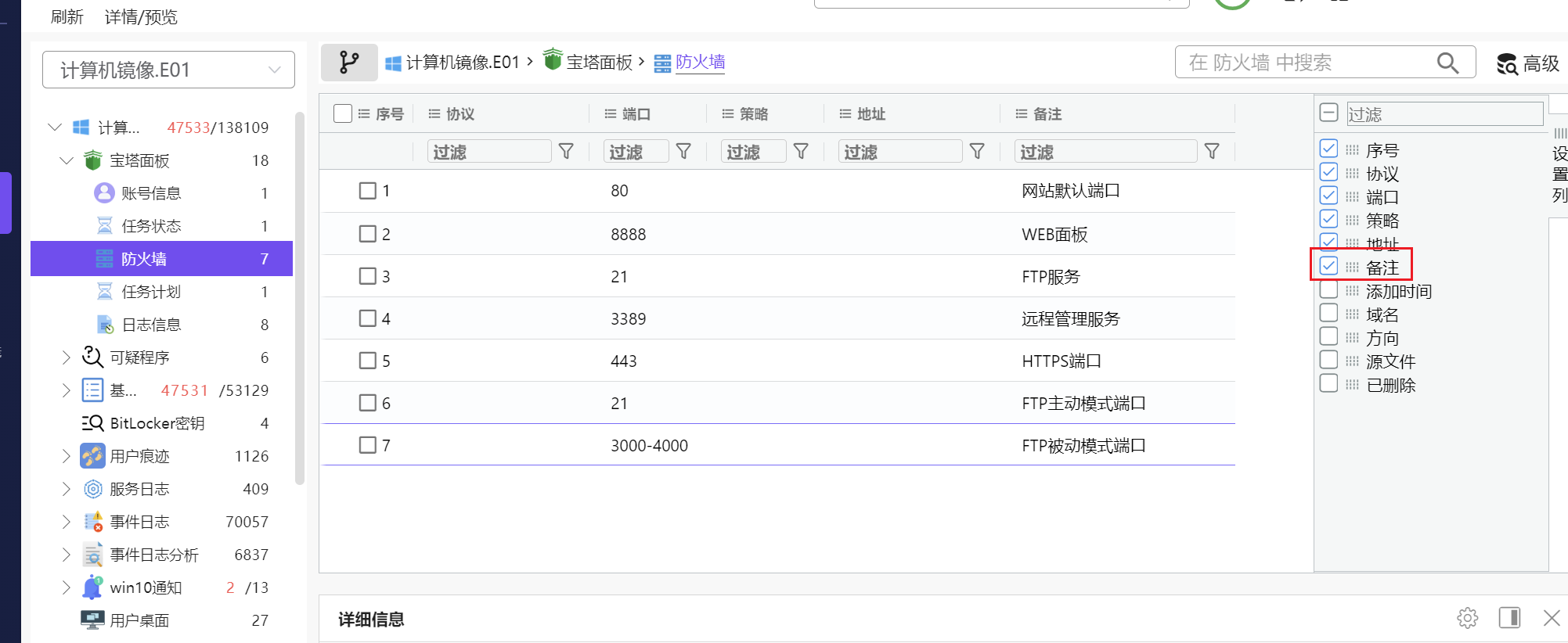Screen dimensions: 1568x643
Task: Check the checkbox for row 3
Action: 367,276
